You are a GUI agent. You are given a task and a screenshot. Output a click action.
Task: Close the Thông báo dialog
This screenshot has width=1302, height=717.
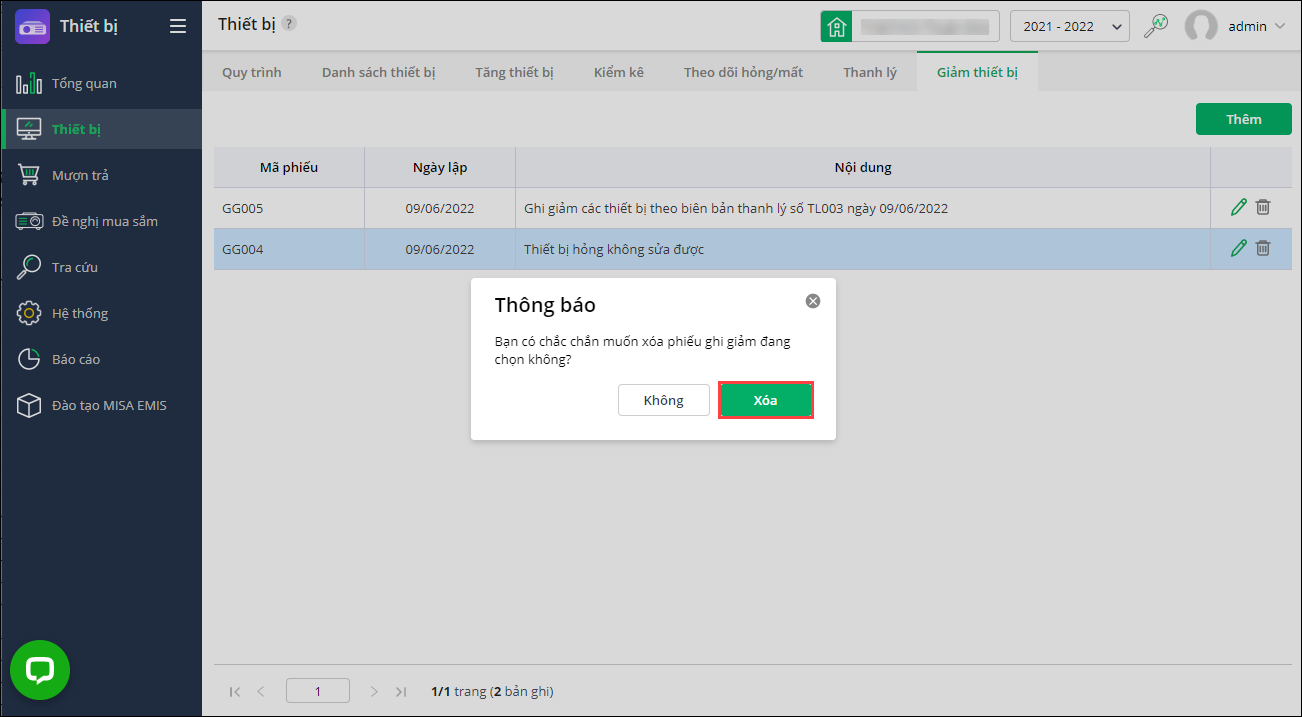(x=813, y=301)
